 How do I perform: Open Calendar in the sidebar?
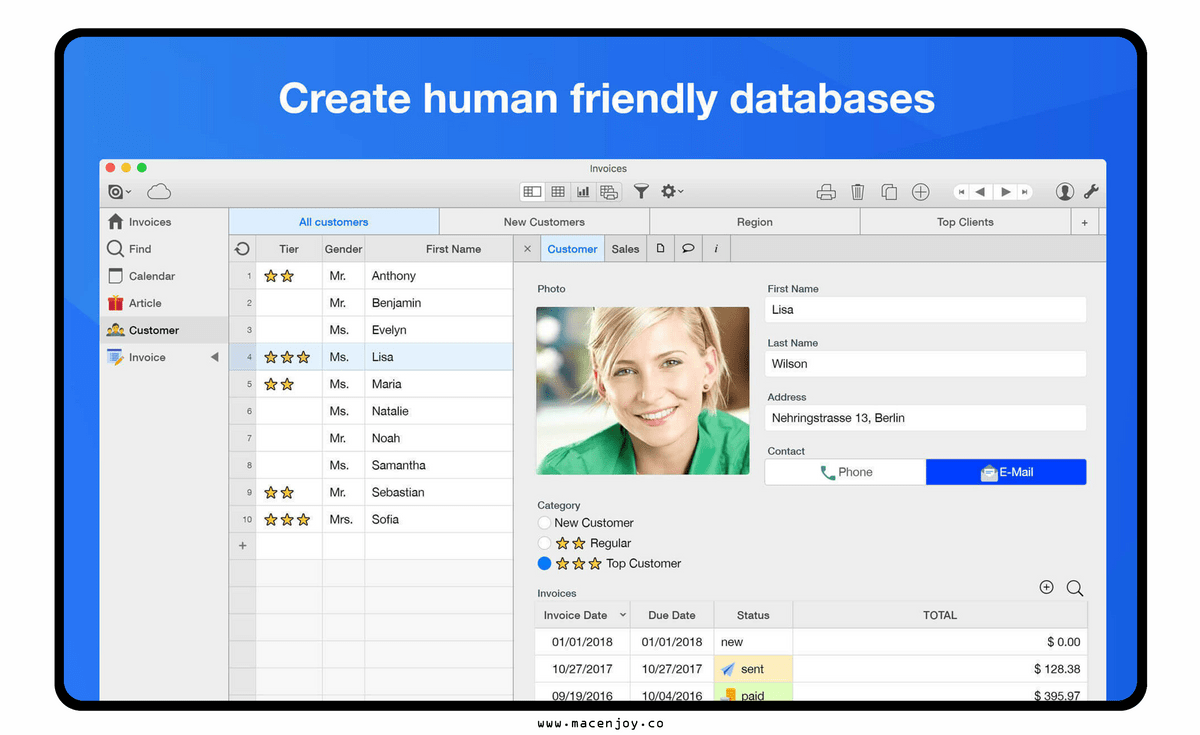coord(164,276)
